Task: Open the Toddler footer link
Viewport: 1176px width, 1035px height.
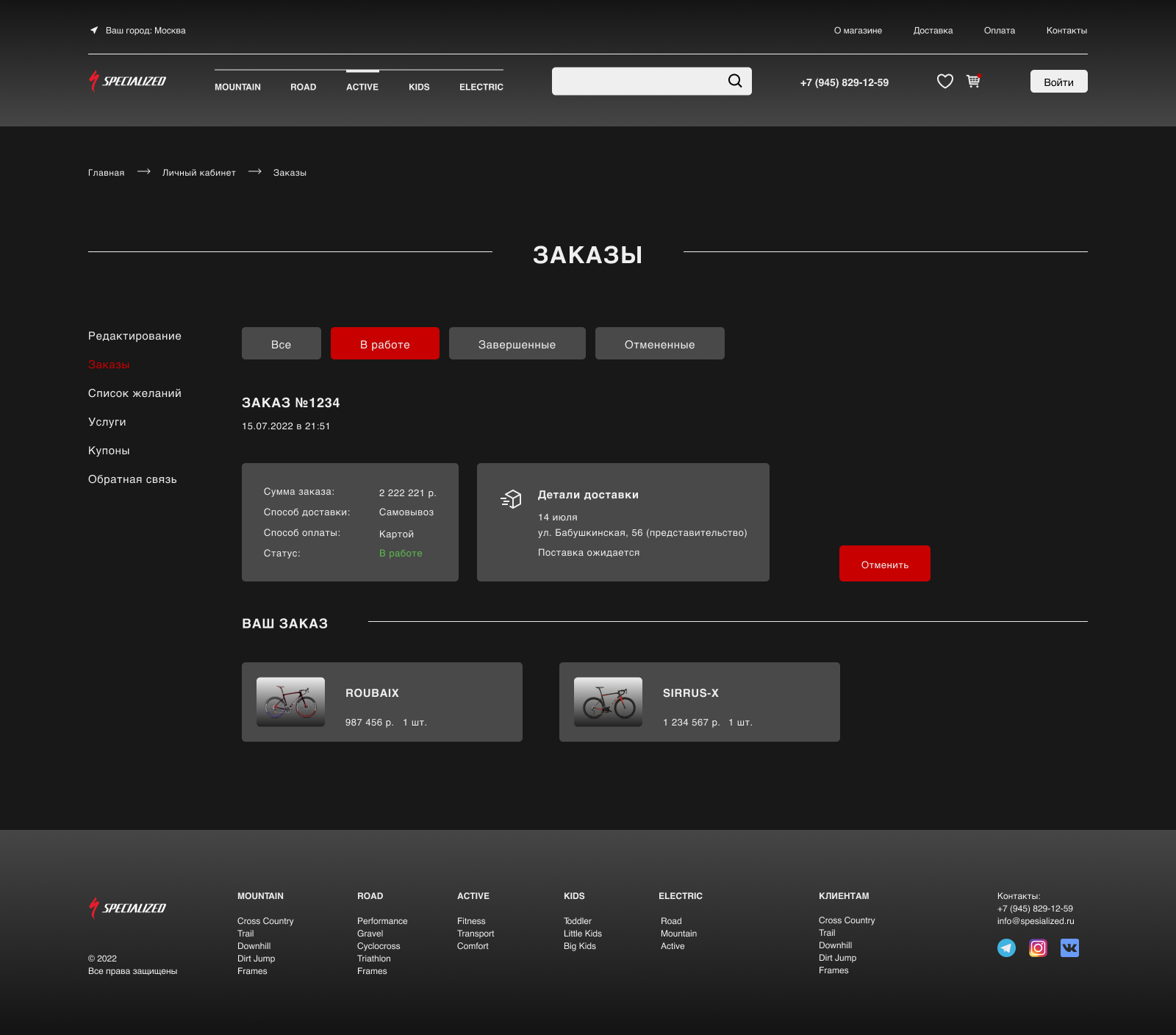Action: [578, 921]
